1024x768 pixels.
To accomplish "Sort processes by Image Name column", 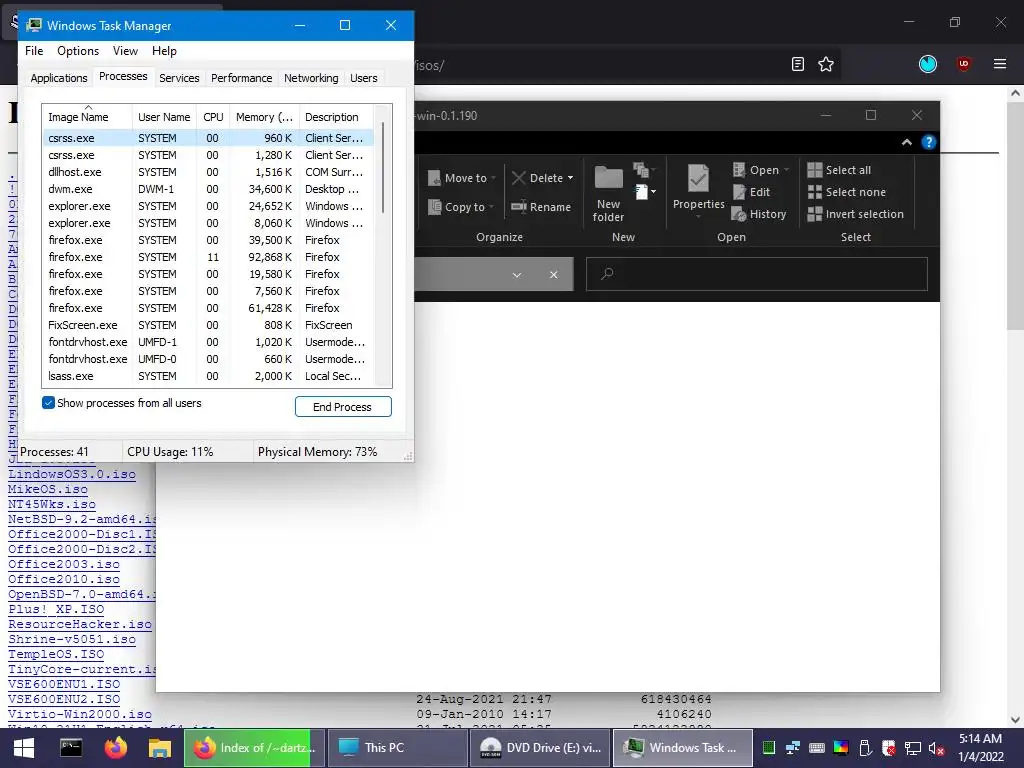I will point(87,117).
